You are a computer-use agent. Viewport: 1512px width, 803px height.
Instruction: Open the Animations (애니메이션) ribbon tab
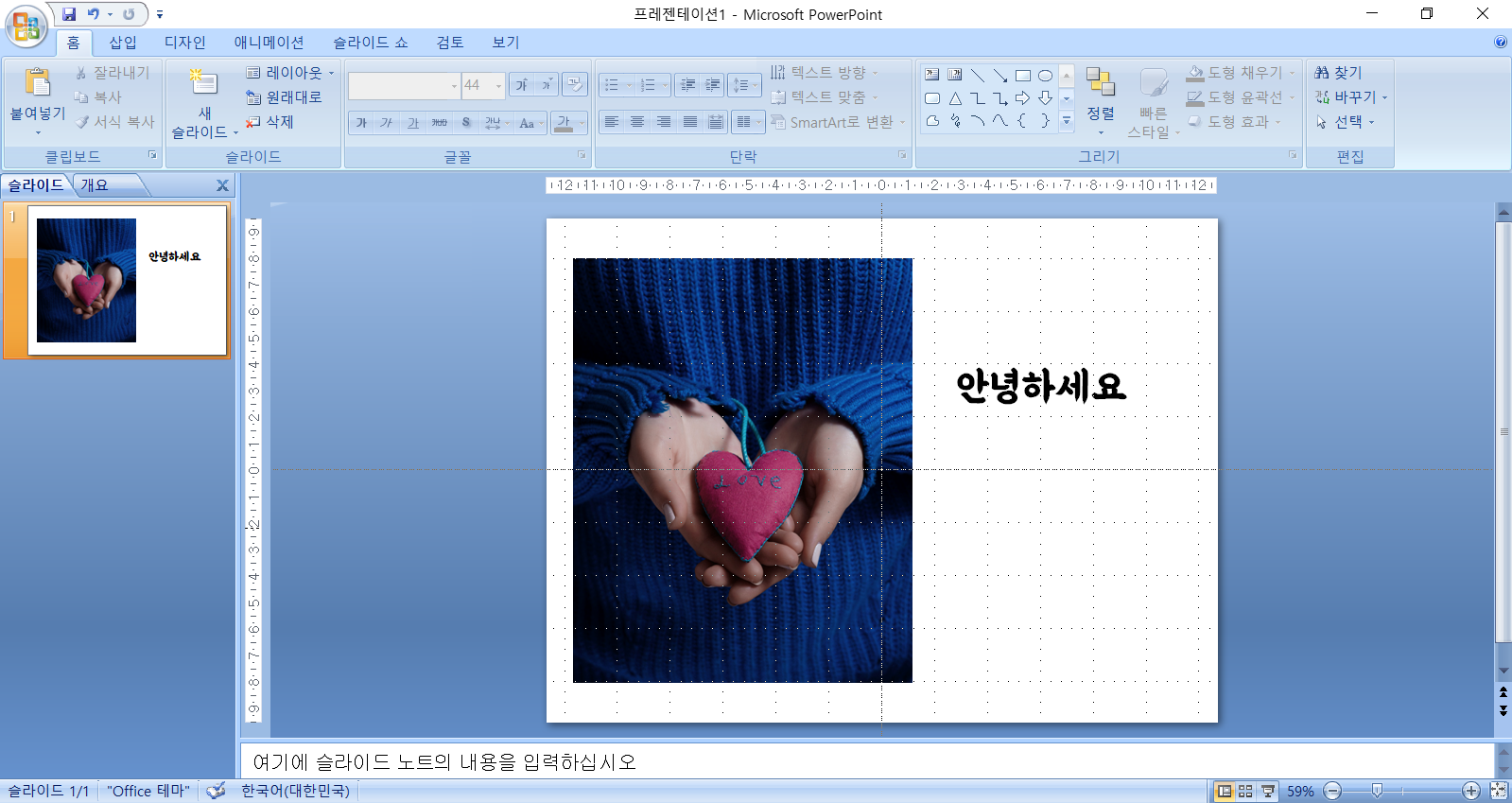pyautogui.click(x=269, y=43)
